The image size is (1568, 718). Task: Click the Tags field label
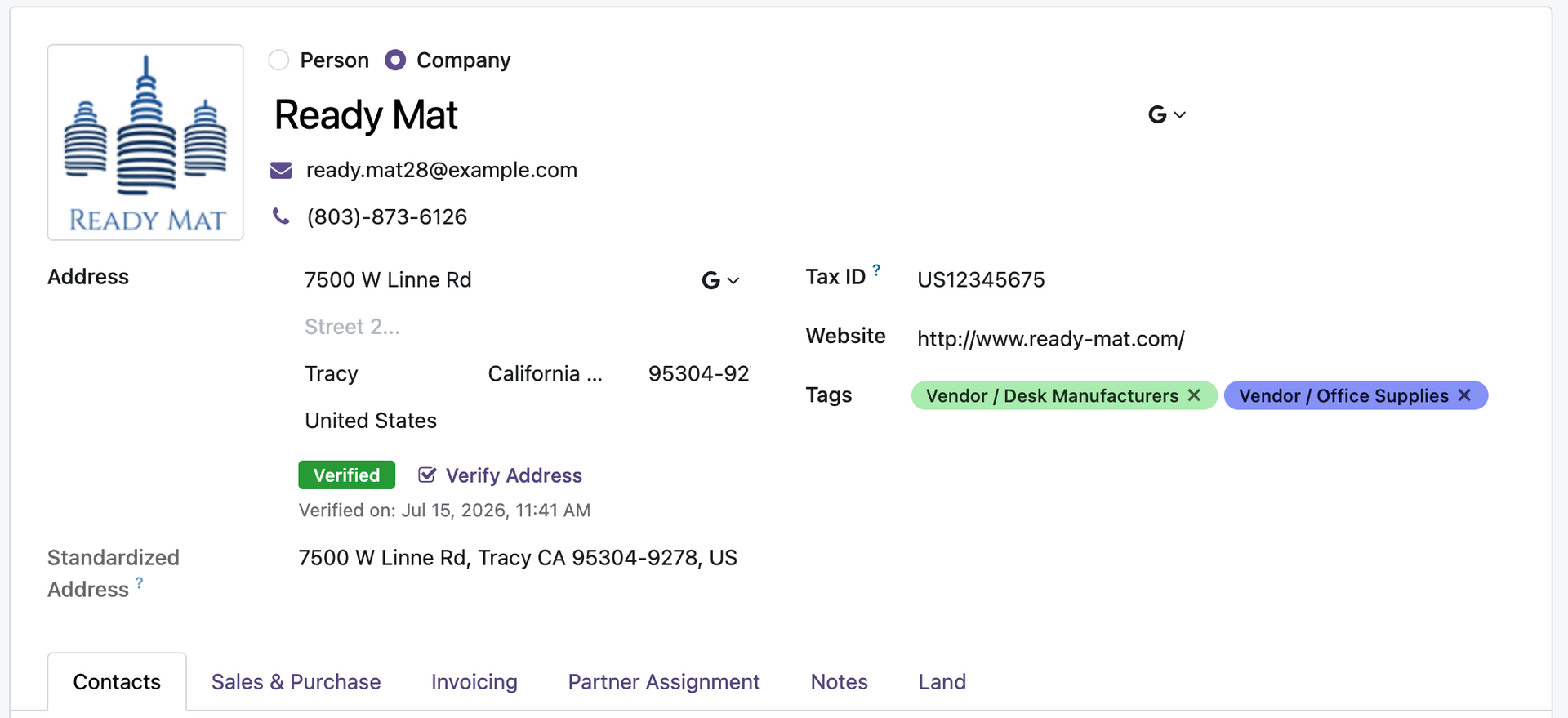click(x=829, y=395)
